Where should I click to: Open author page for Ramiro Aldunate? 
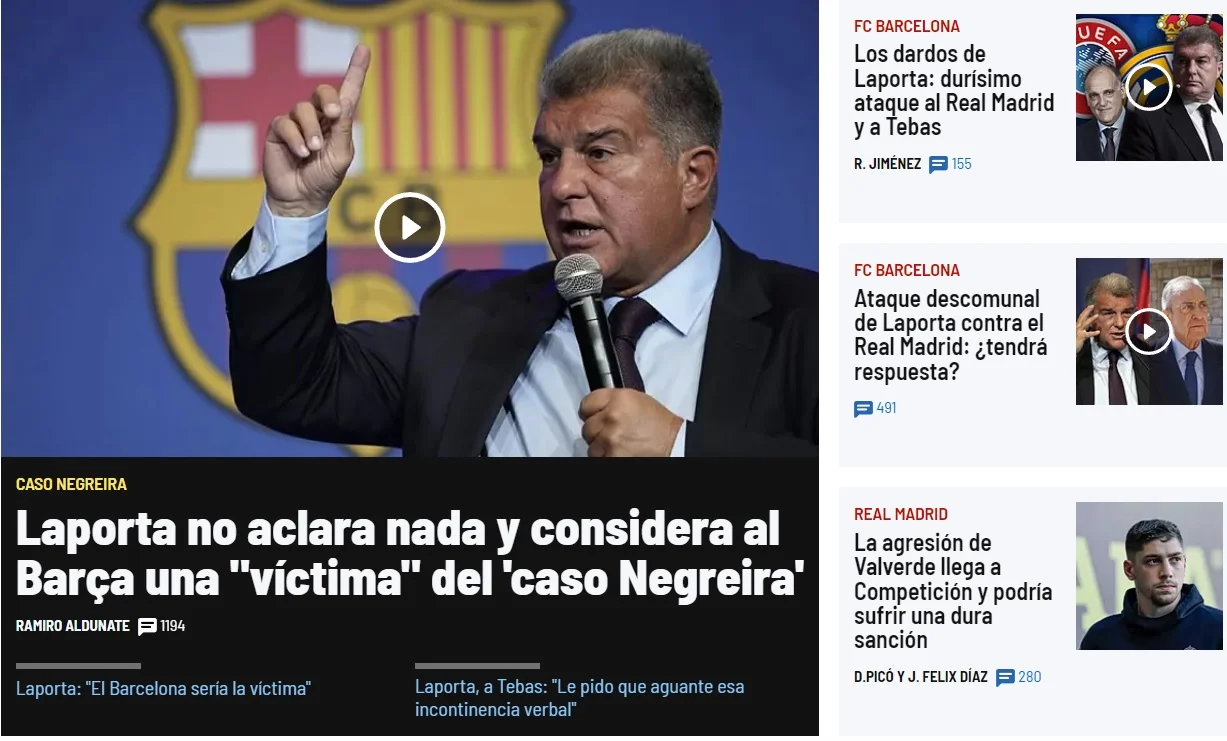coord(73,626)
